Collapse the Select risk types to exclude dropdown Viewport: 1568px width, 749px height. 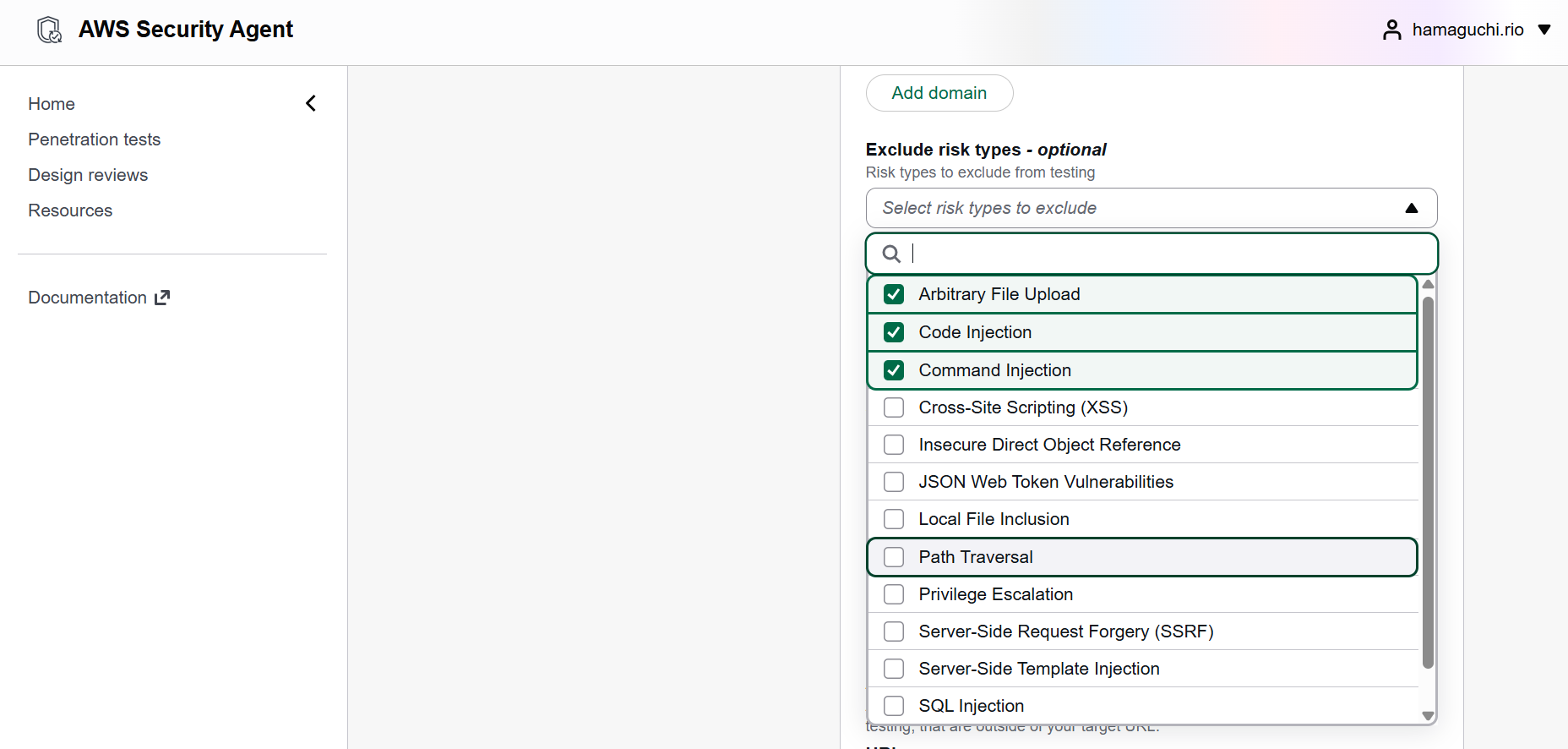click(1411, 208)
